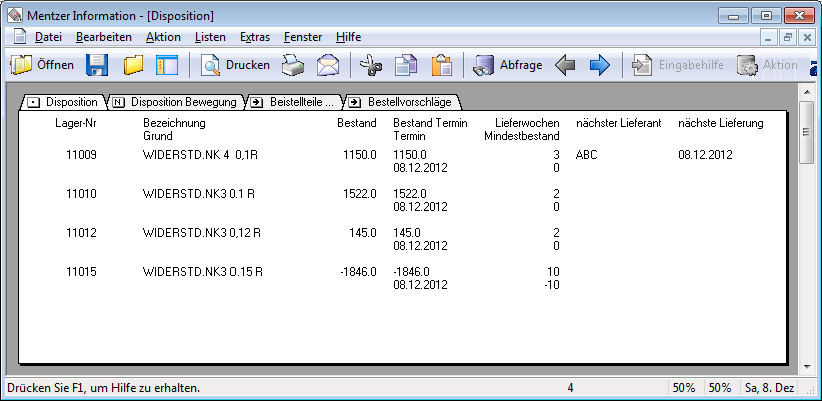
Task: Start a query with Abfrage button
Action: [508, 66]
